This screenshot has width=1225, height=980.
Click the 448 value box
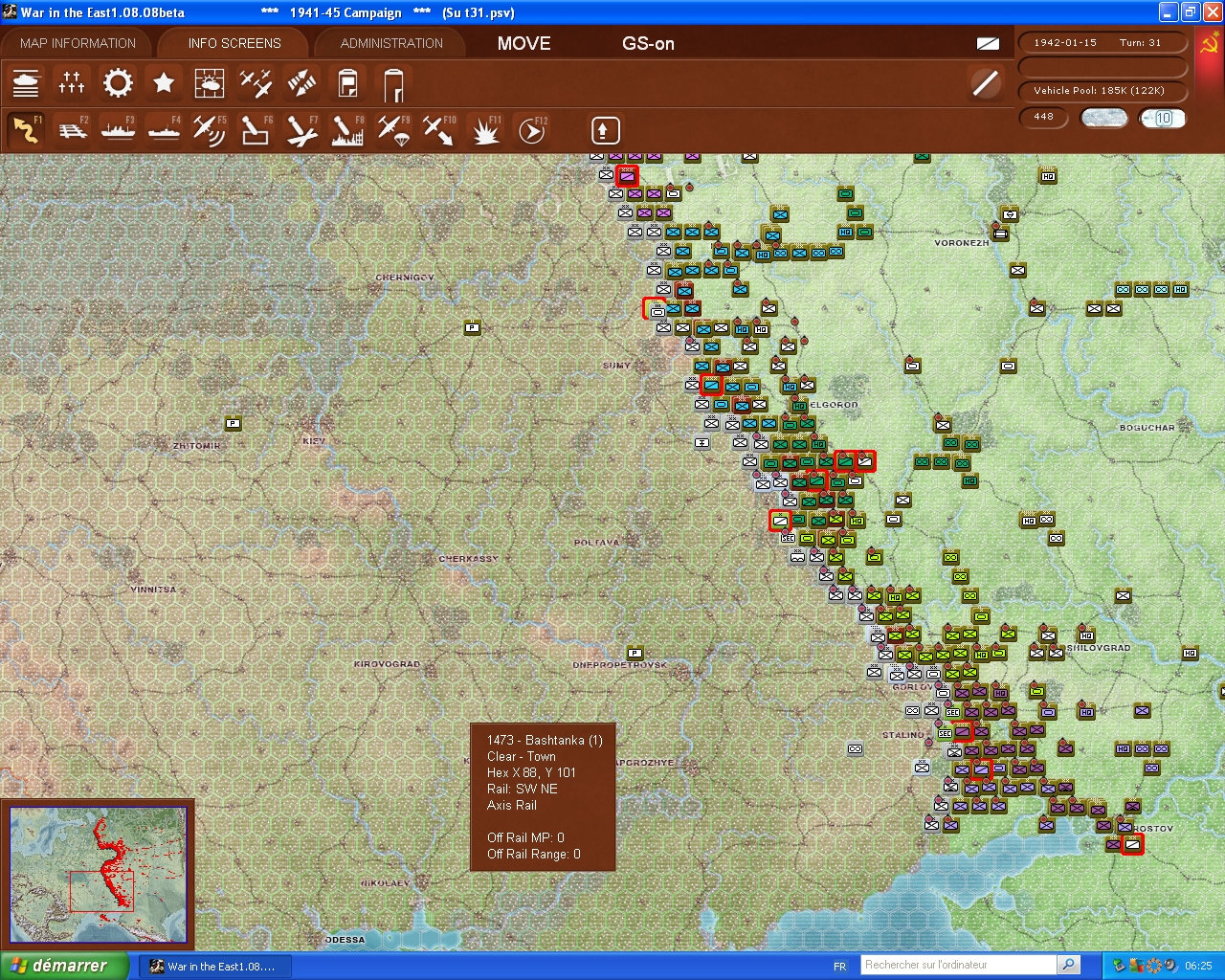1044,117
